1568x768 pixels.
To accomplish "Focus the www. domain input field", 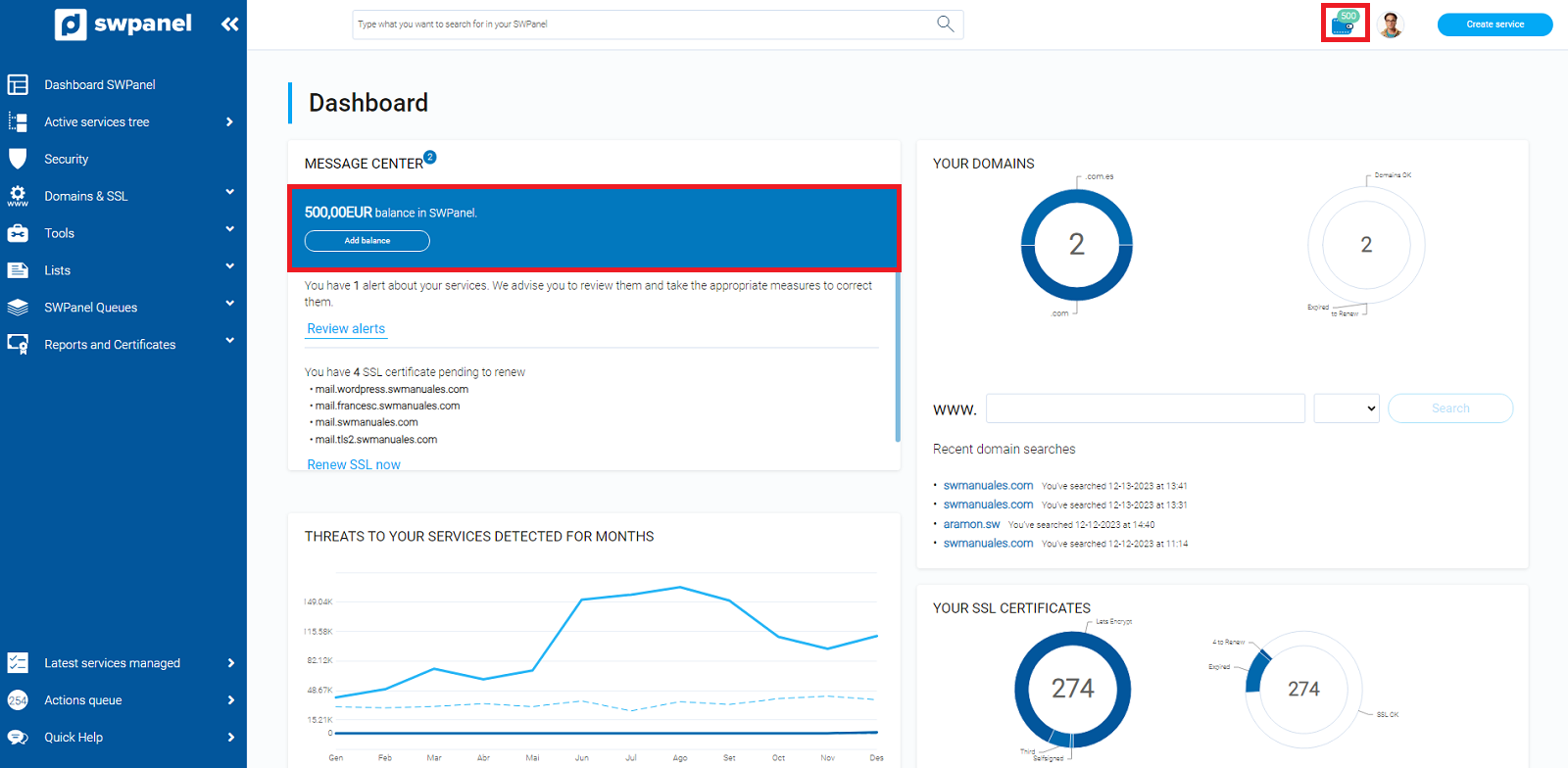I will pos(1146,408).
